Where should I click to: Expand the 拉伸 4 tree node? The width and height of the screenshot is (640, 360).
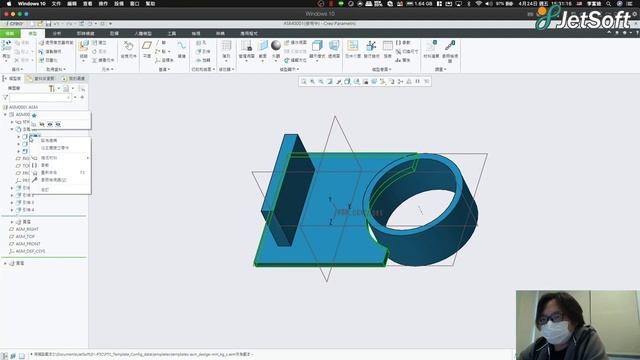tap(12, 210)
